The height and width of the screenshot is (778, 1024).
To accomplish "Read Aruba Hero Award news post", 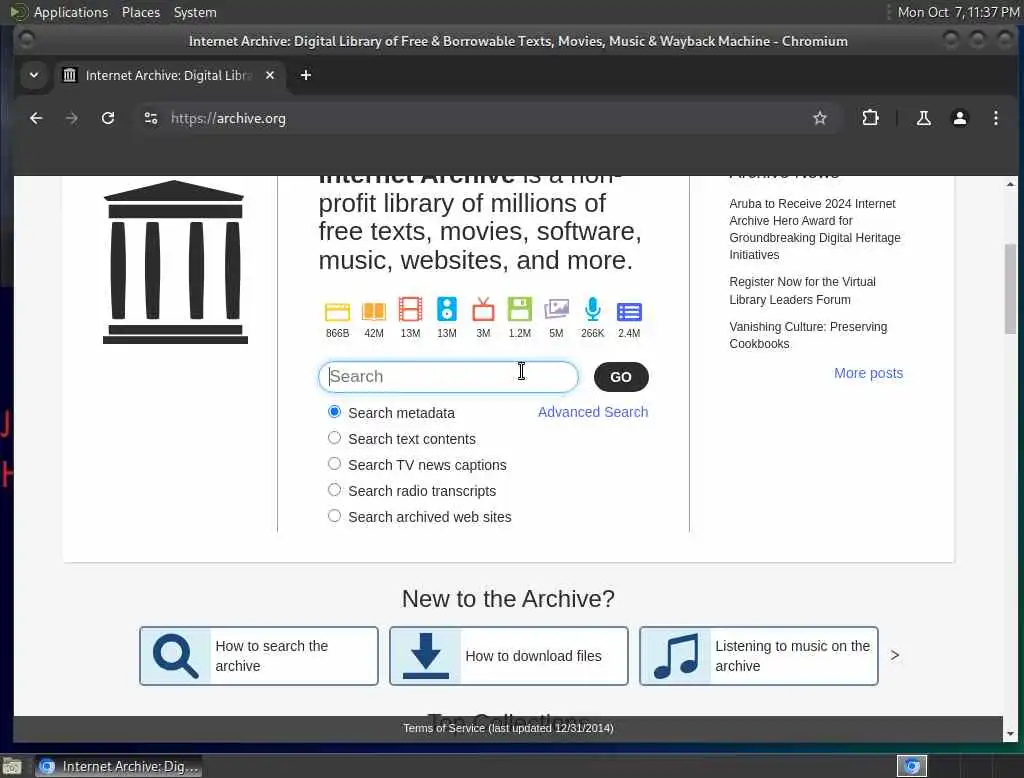I will point(814,229).
